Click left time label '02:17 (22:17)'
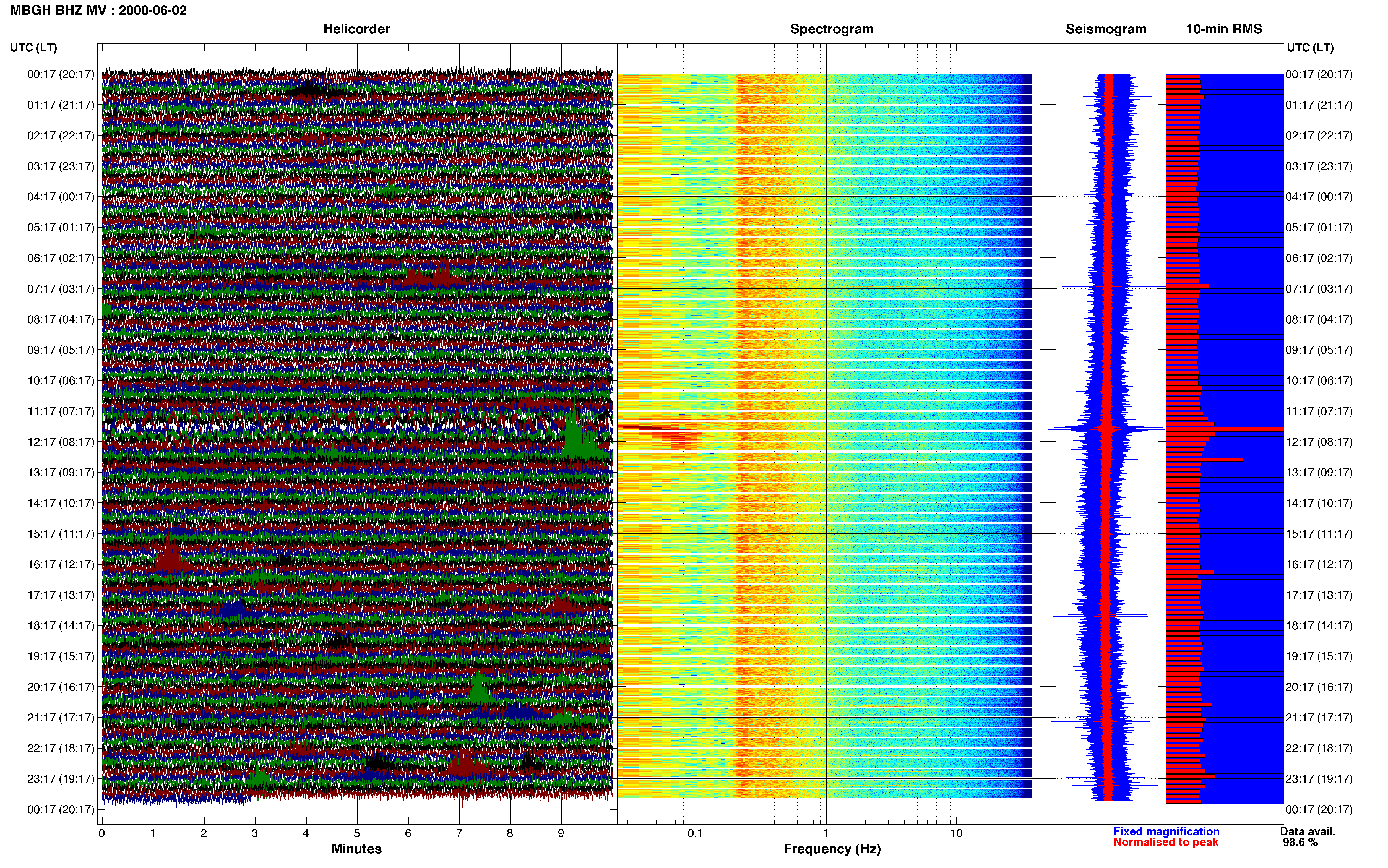Screen dimensions: 1388x868 tap(61, 135)
